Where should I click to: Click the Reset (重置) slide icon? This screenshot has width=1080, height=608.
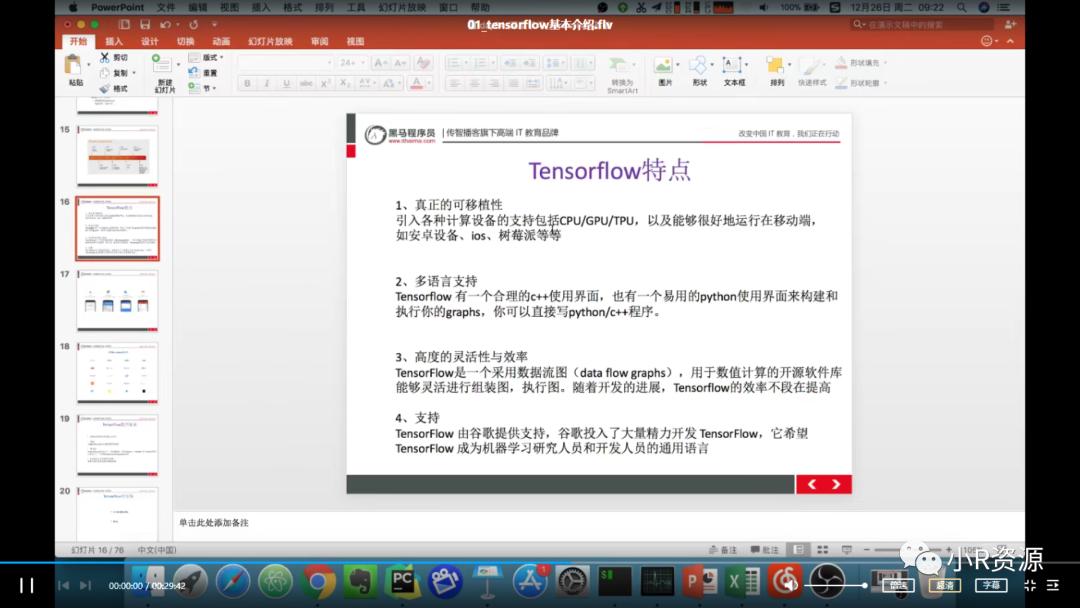coord(194,72)
